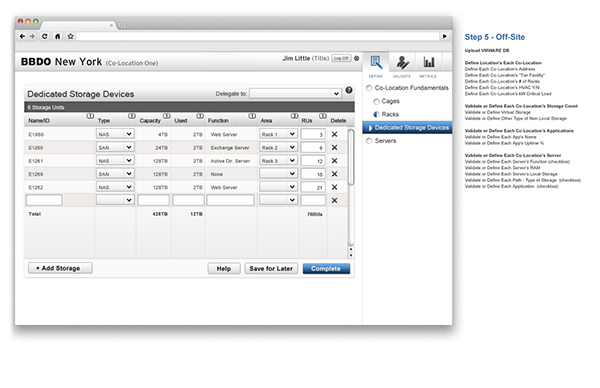Click the Active Dir. Server function cell

[230, 161]
